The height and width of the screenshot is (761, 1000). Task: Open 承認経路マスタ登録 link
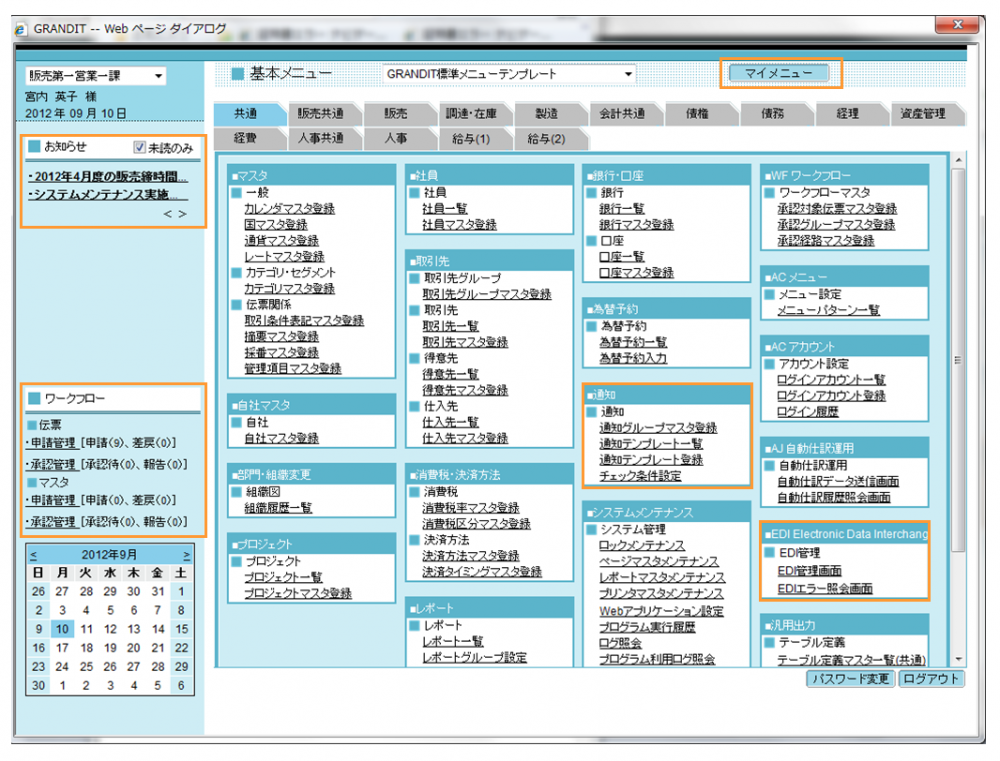tap(826, 240)
